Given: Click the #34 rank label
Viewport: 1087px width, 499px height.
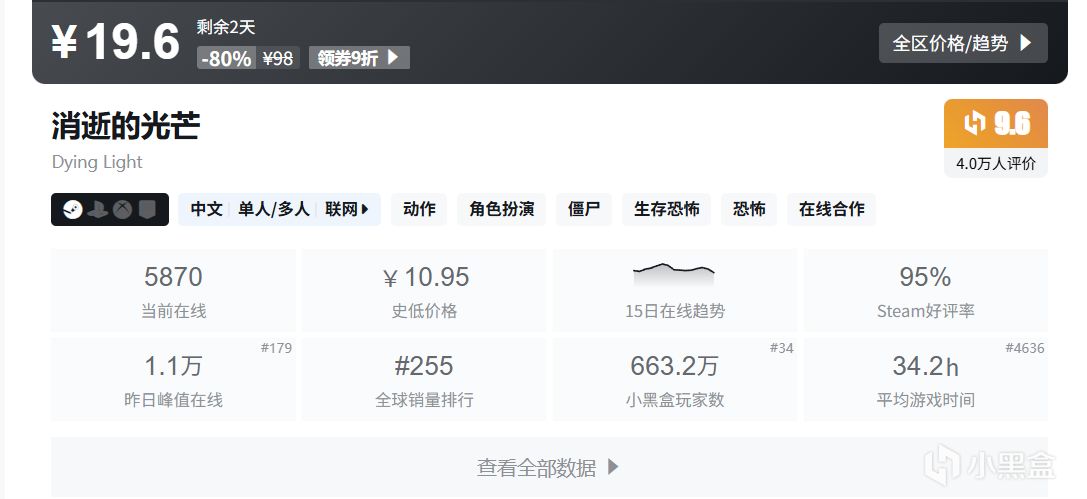Looking at the screenshot, I should click(781, 348).
